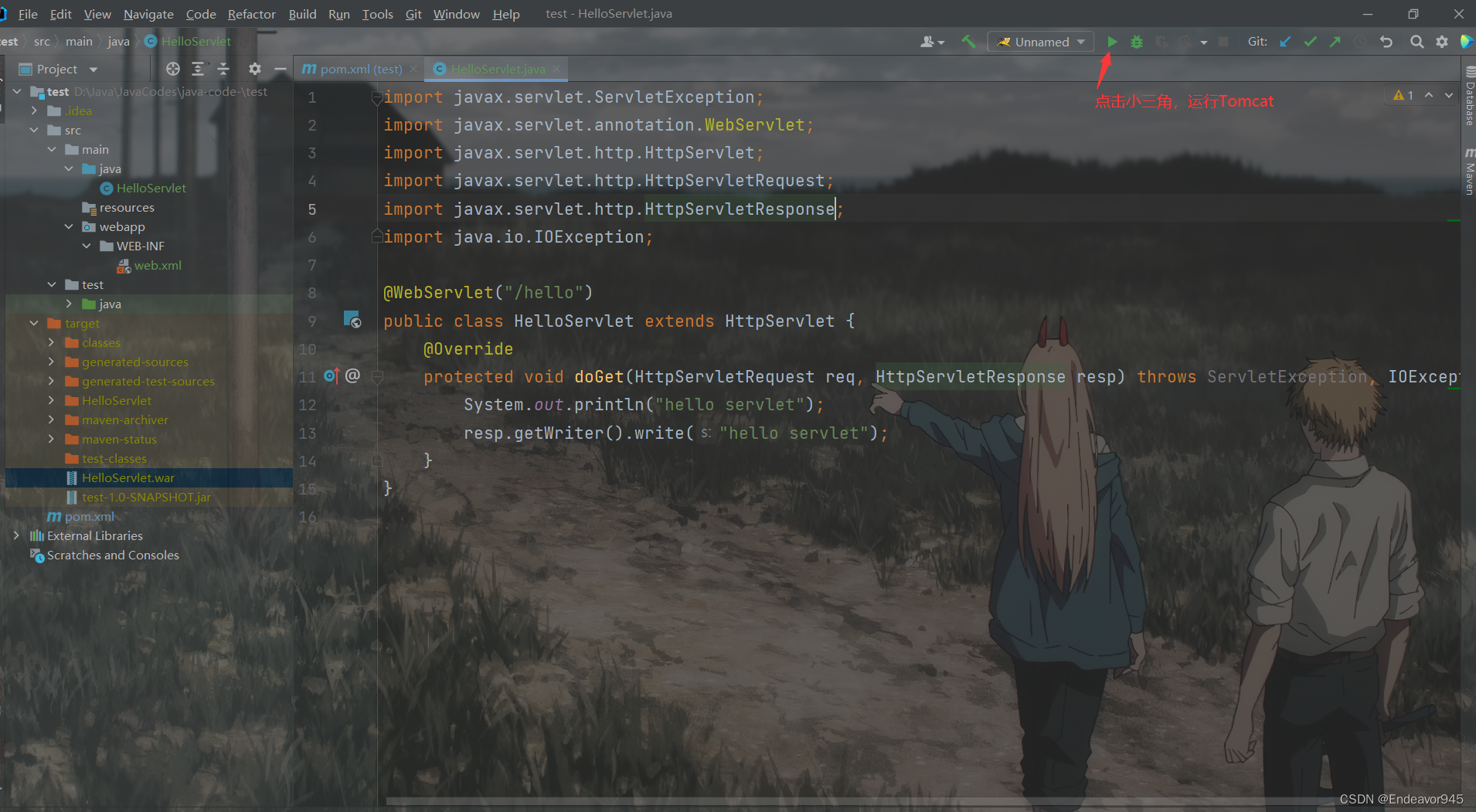Open Project panel options gear

click(254, 69)
